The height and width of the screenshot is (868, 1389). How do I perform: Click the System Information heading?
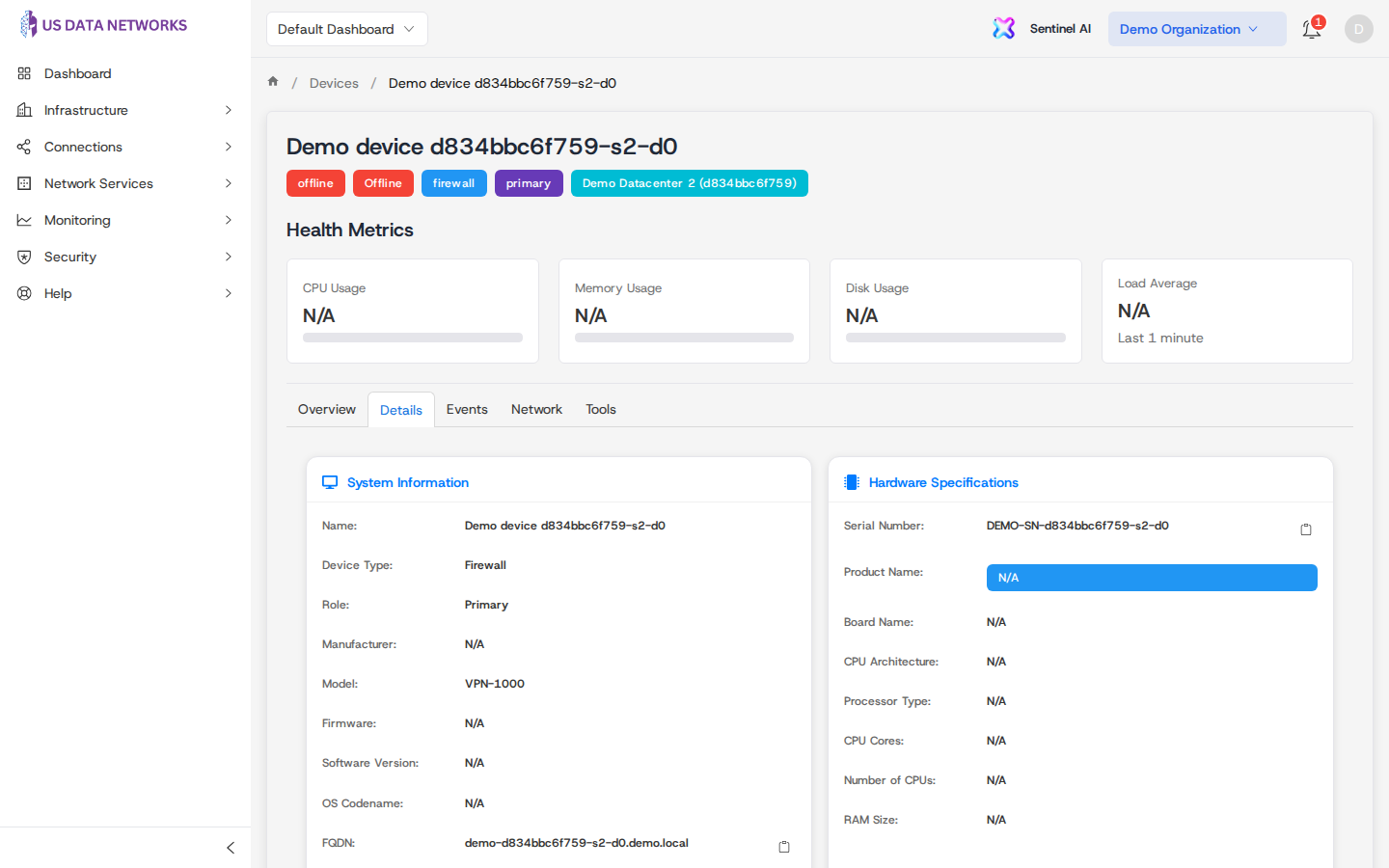pos(408,482)
